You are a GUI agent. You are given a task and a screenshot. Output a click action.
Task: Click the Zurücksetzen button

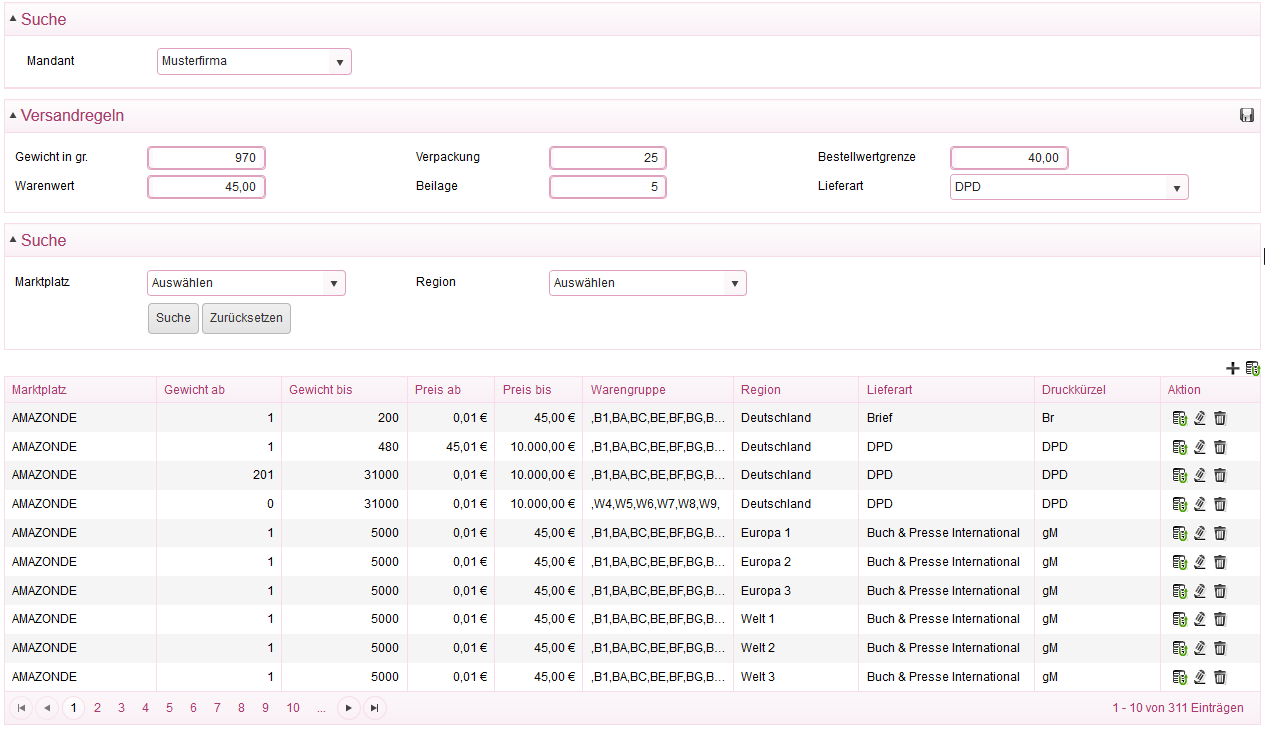coord(246,318)
